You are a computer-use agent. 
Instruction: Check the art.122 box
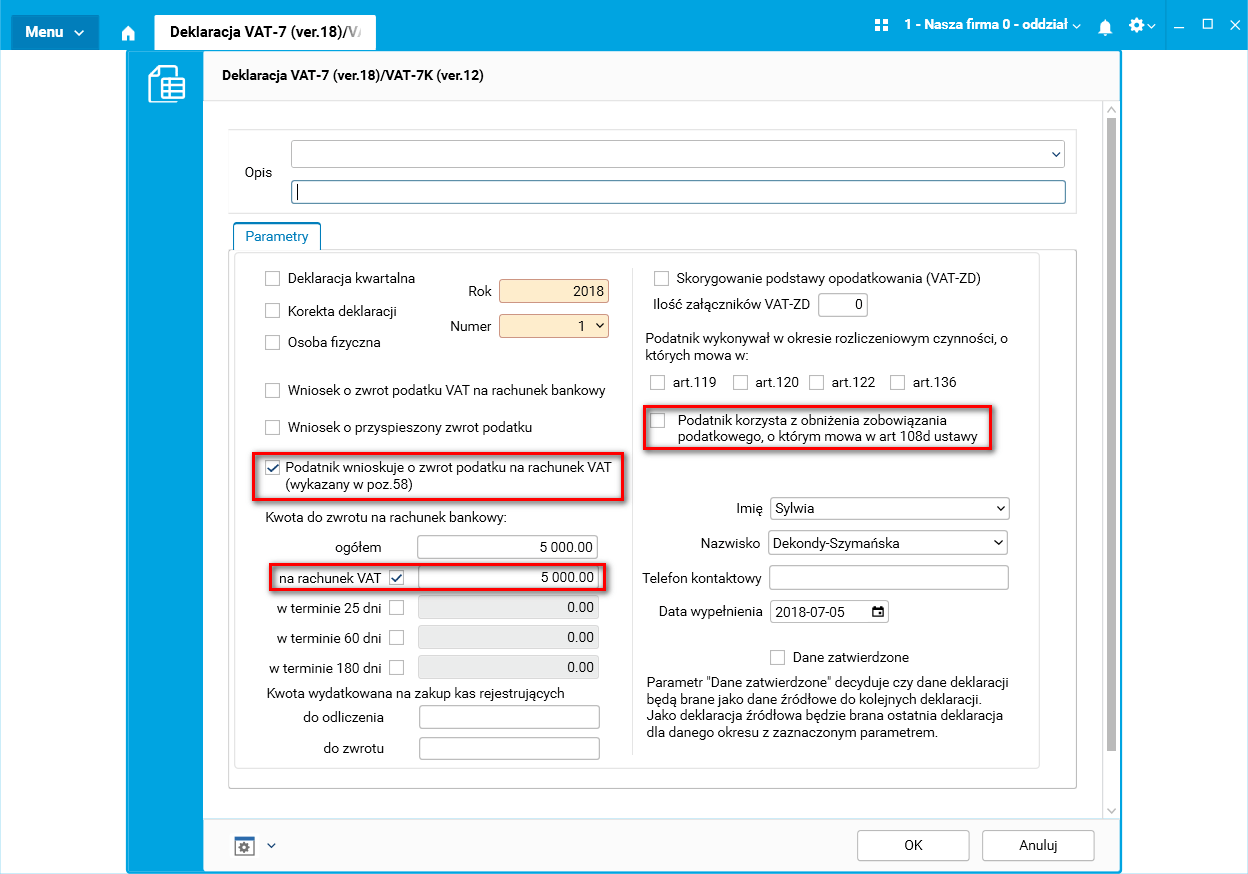pos(816,383)
